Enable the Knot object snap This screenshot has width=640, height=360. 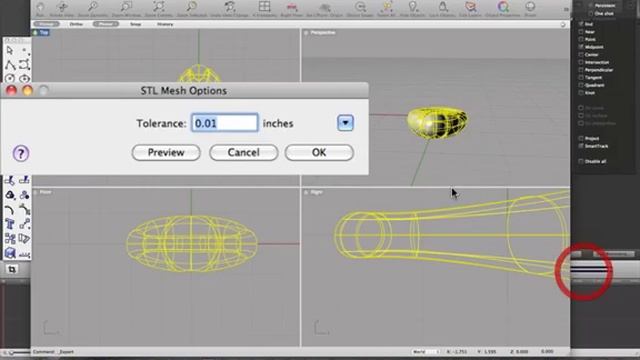pos(581,93)
